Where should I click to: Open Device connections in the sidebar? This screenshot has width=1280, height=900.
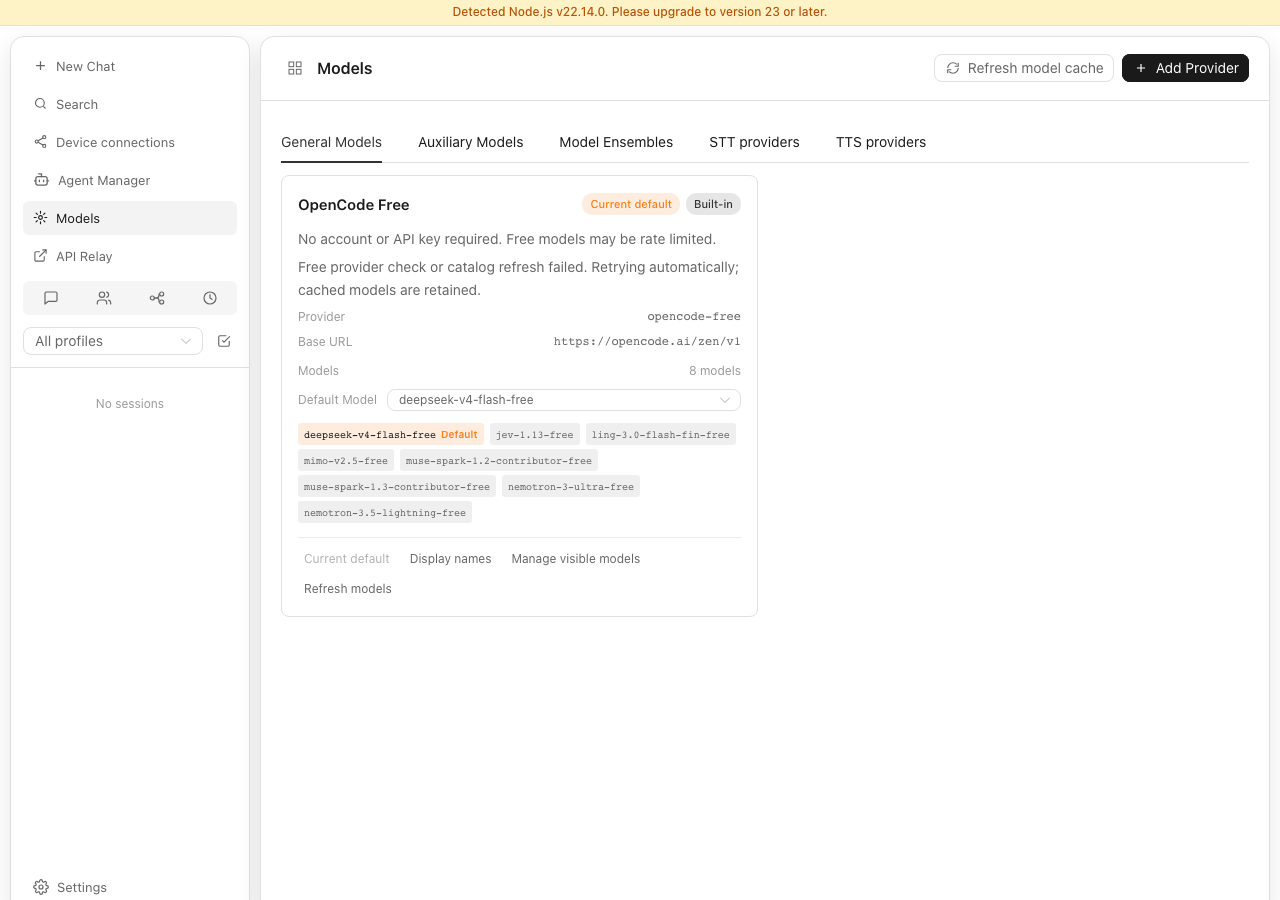[x=130, y=142]
